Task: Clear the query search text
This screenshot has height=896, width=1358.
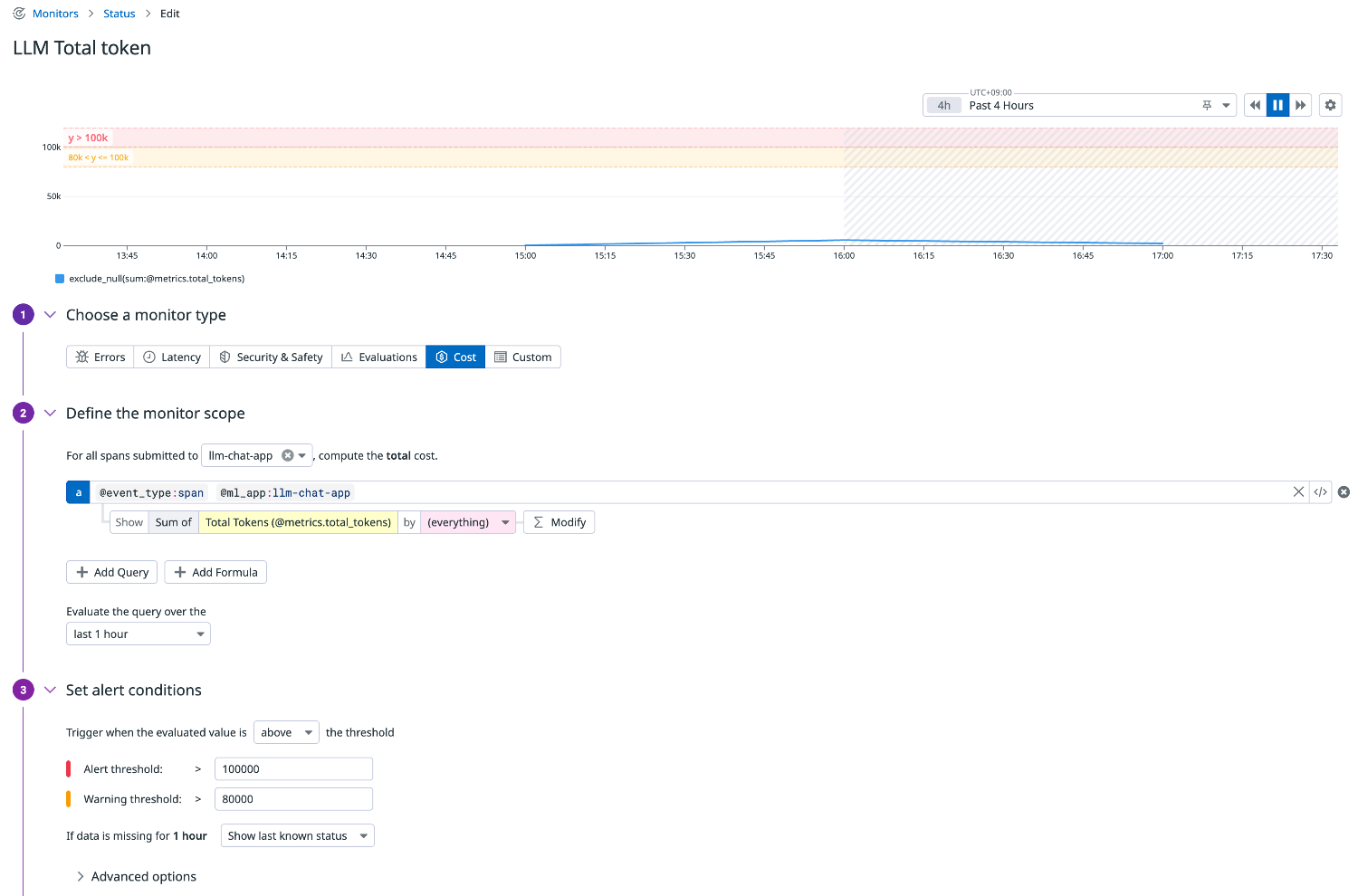Action: click(1298, 492)
